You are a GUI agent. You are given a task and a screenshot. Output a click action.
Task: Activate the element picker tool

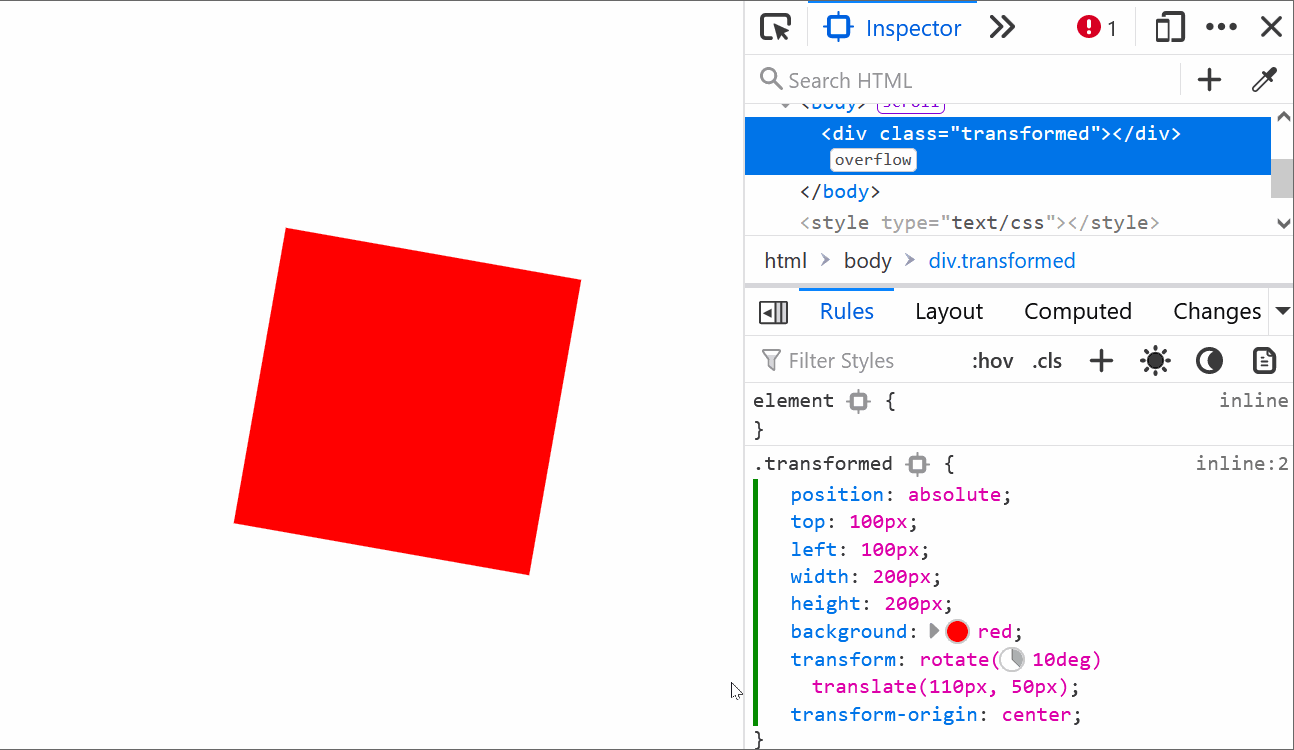(775, 27)
